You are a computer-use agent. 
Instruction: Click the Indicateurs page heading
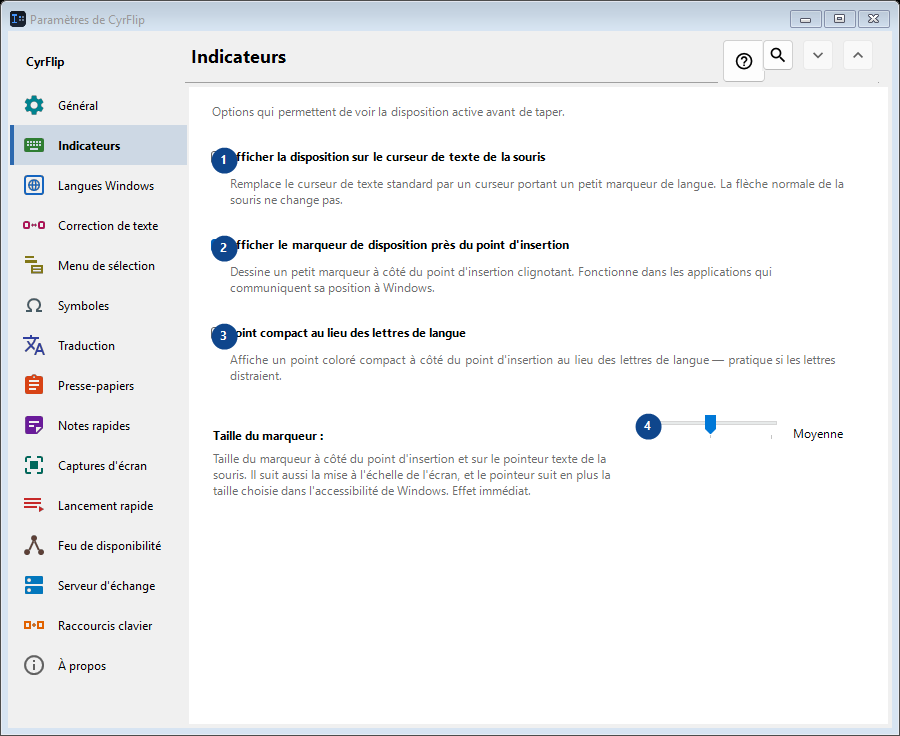coord(238,57)
